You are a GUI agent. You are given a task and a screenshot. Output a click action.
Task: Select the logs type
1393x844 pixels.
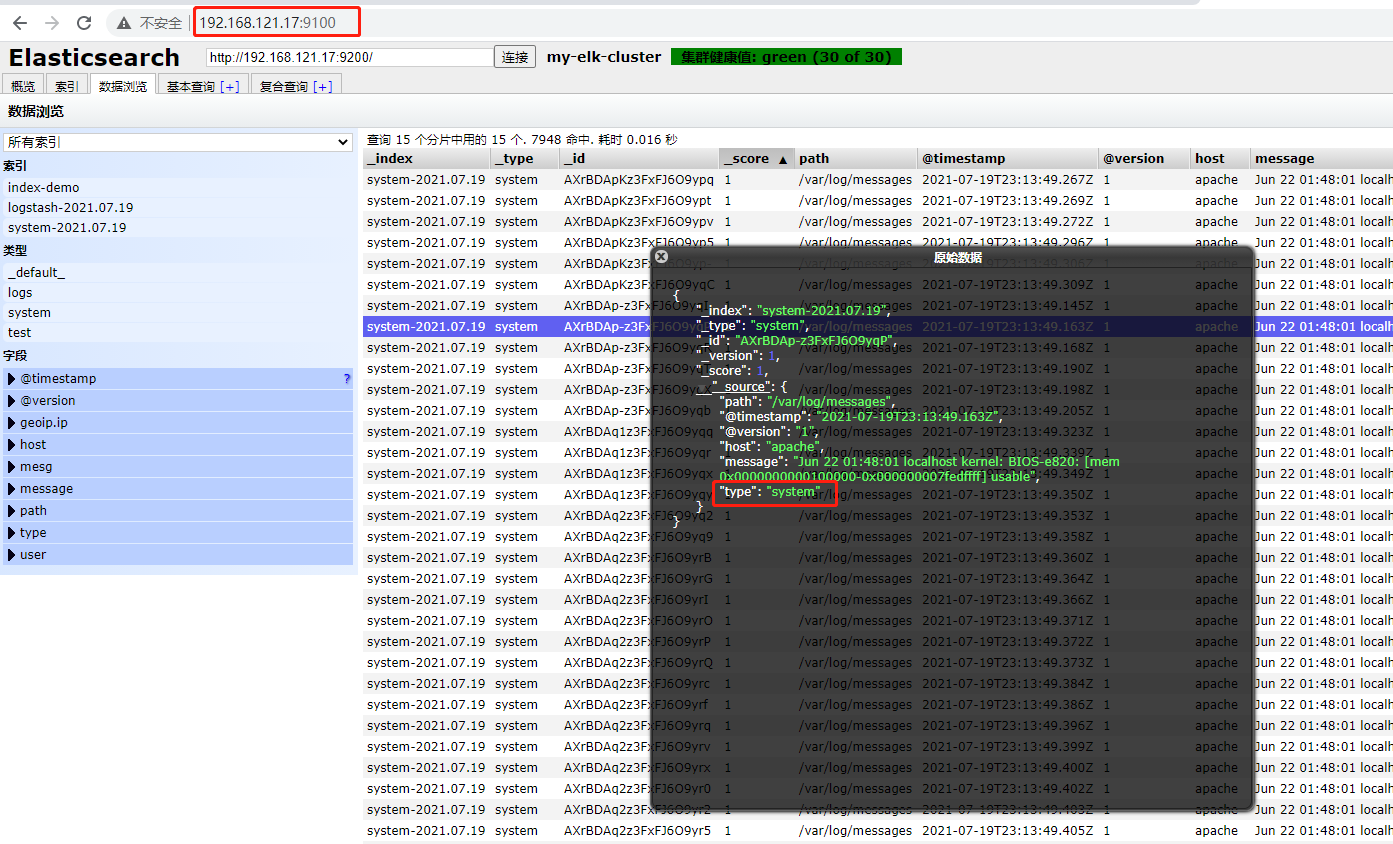[x=178, y=292]
